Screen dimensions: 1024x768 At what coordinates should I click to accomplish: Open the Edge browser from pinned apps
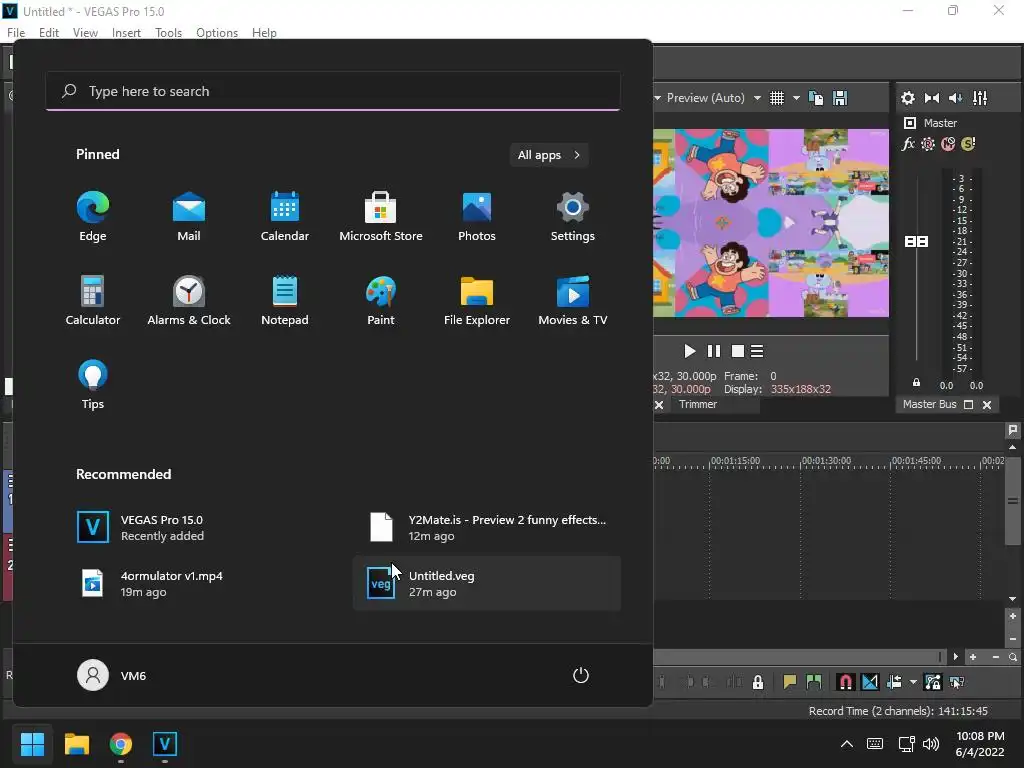click(93, 217)
